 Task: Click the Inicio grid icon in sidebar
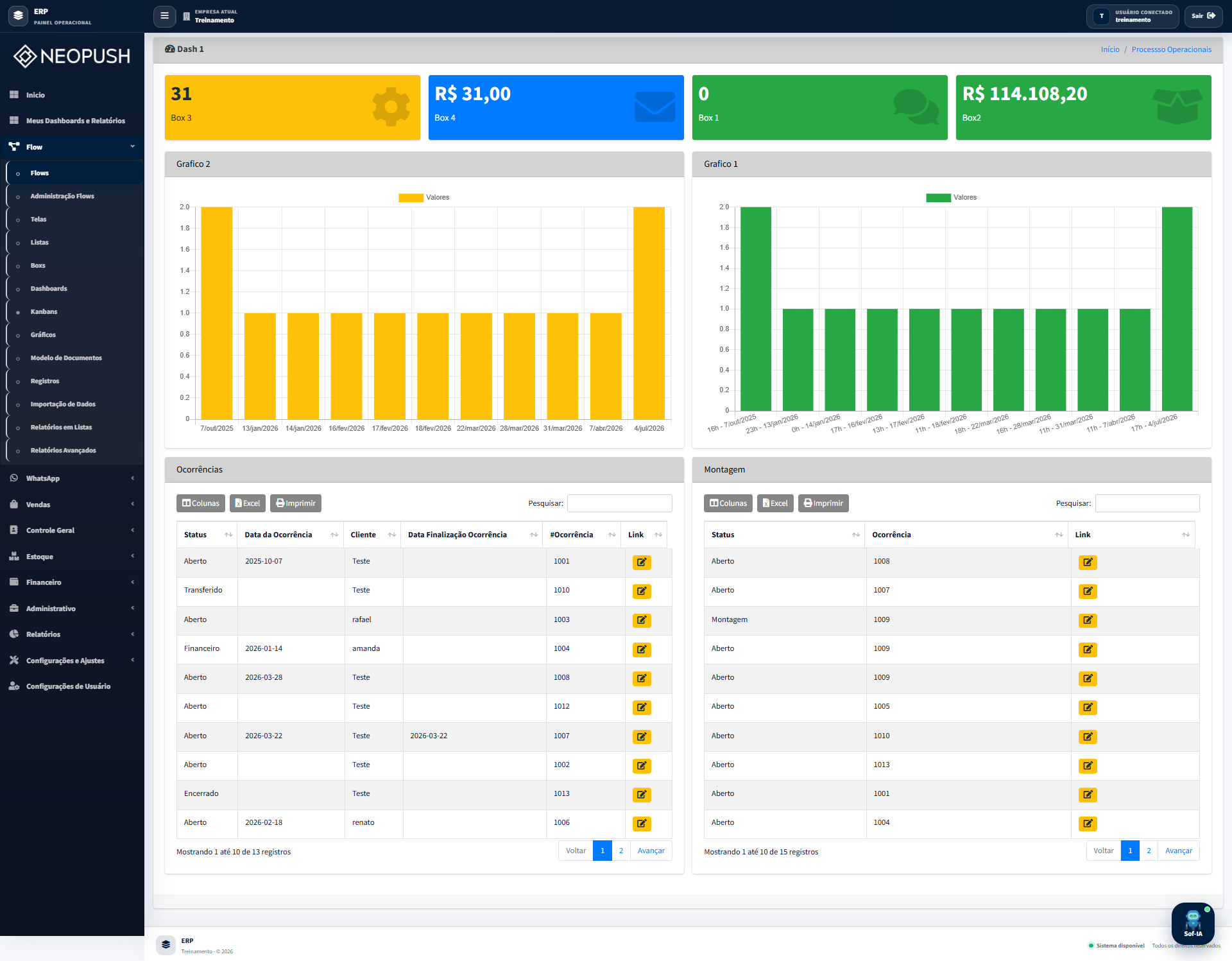coord(14,95)
